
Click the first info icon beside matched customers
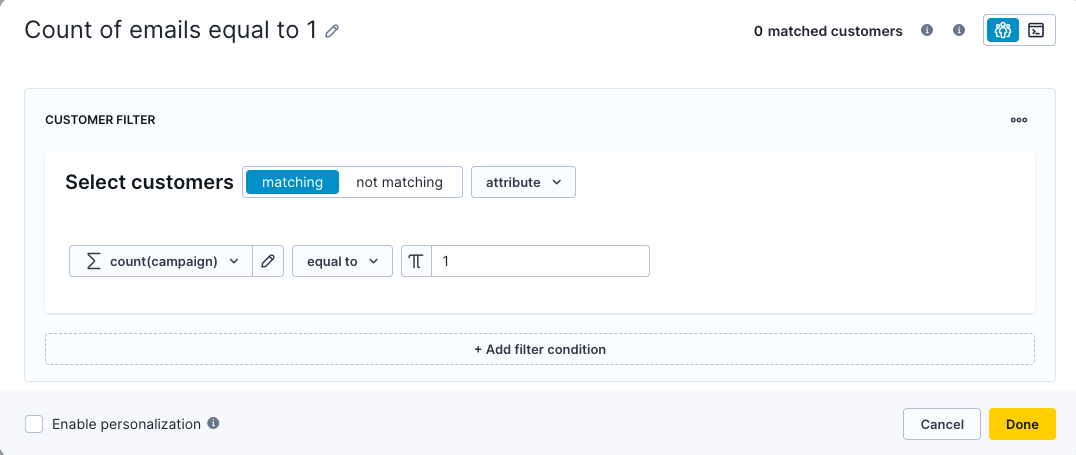(926, 30)
